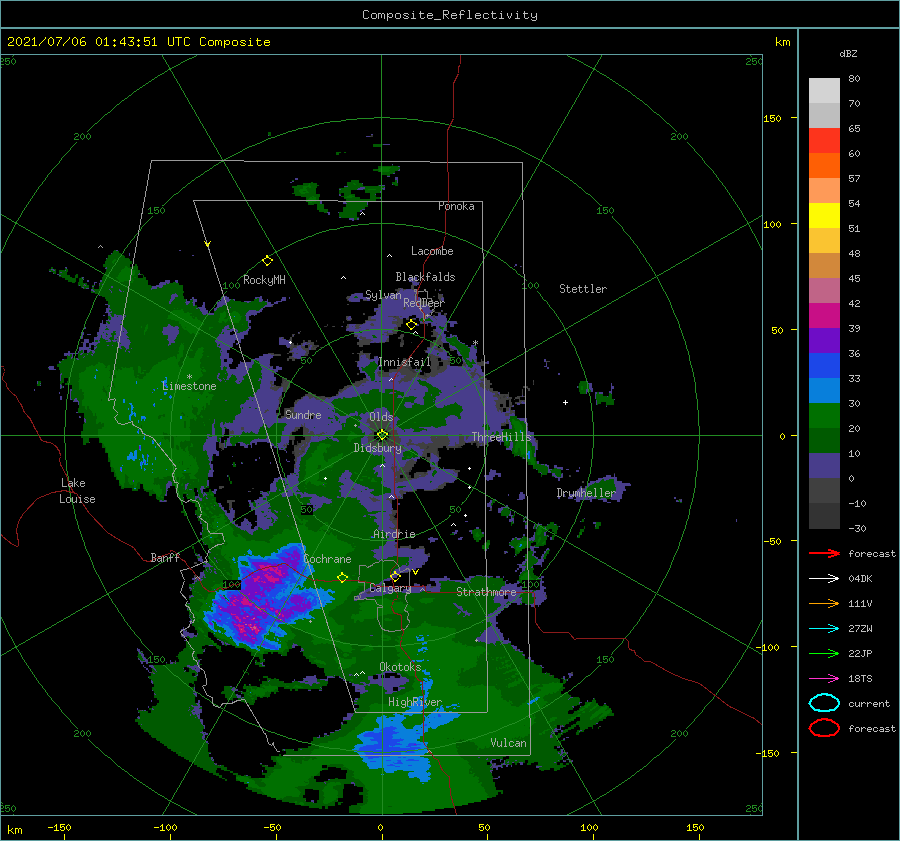Click the lightest gray 80–70 dBZ swatch
Image resolution: width=900 pixels, height=841 pixels.
tap(824, 91)
